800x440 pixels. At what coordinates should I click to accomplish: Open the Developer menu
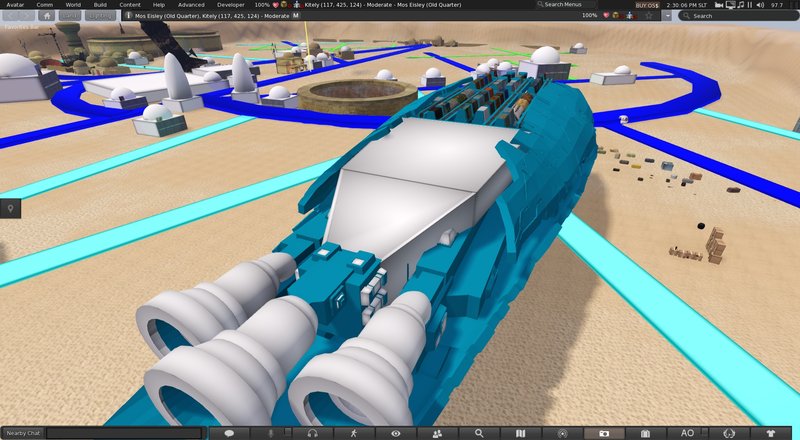coord(231,5)
